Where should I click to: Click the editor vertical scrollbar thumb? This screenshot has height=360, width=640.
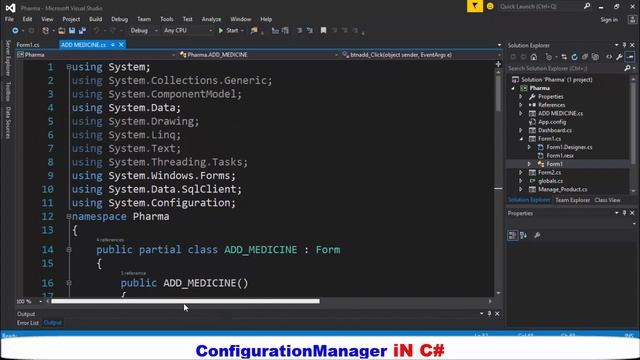[x=498, y=93]
